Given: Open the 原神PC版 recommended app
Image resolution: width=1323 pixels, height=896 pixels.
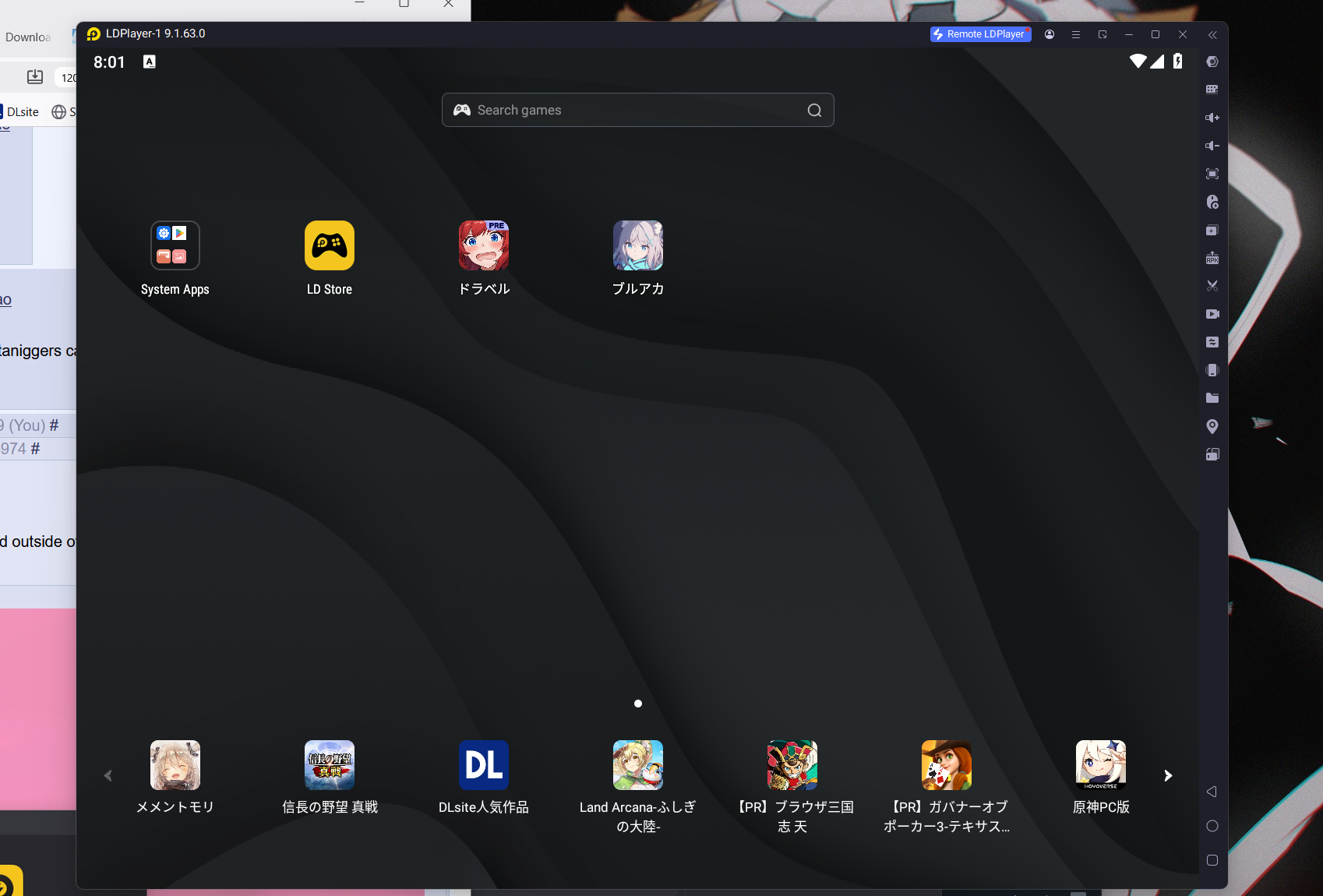Looking at the screenshot, I should tap(1101, 765).
